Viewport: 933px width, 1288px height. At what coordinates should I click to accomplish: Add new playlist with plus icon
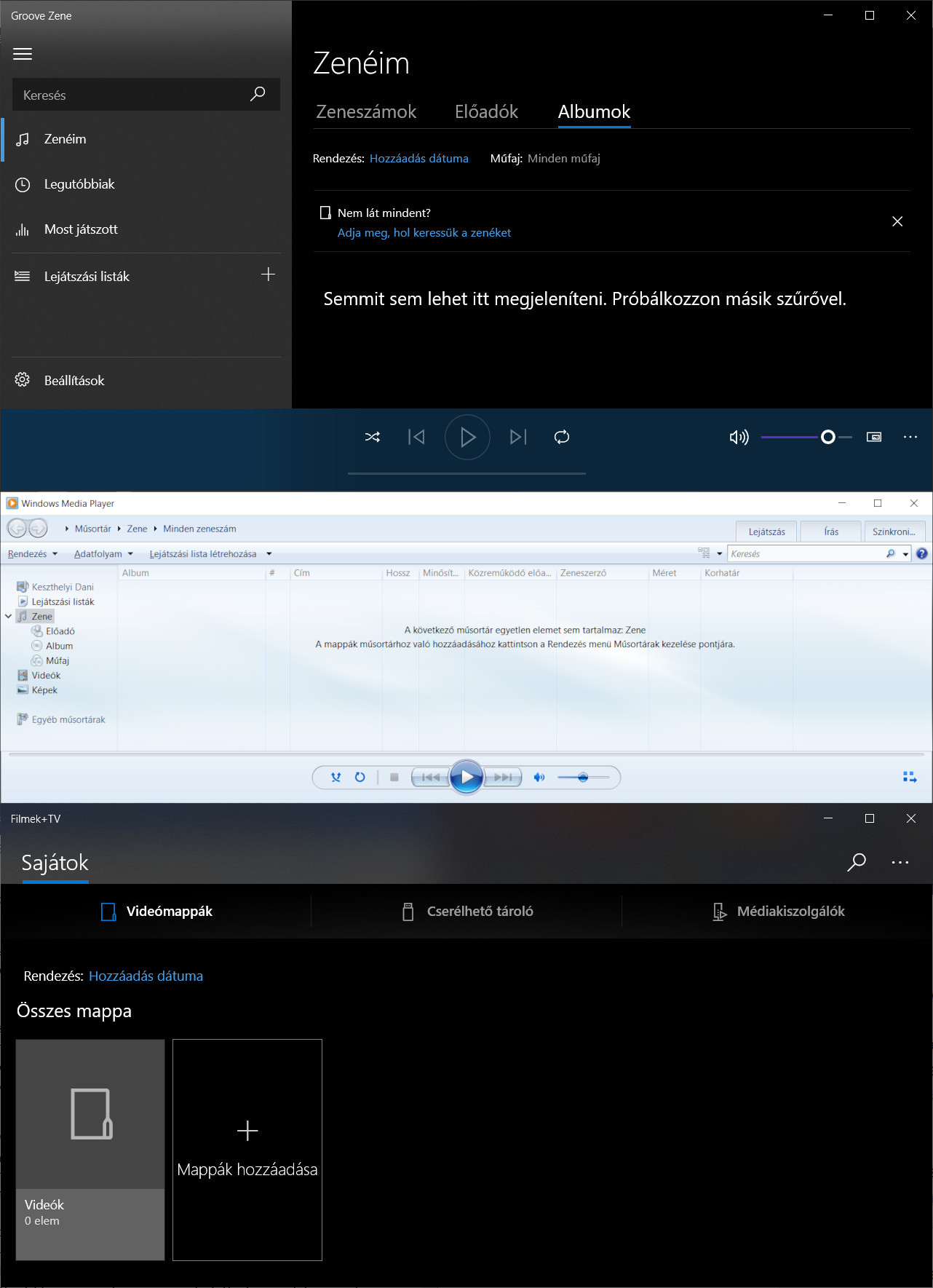click(x=268, y=274)
